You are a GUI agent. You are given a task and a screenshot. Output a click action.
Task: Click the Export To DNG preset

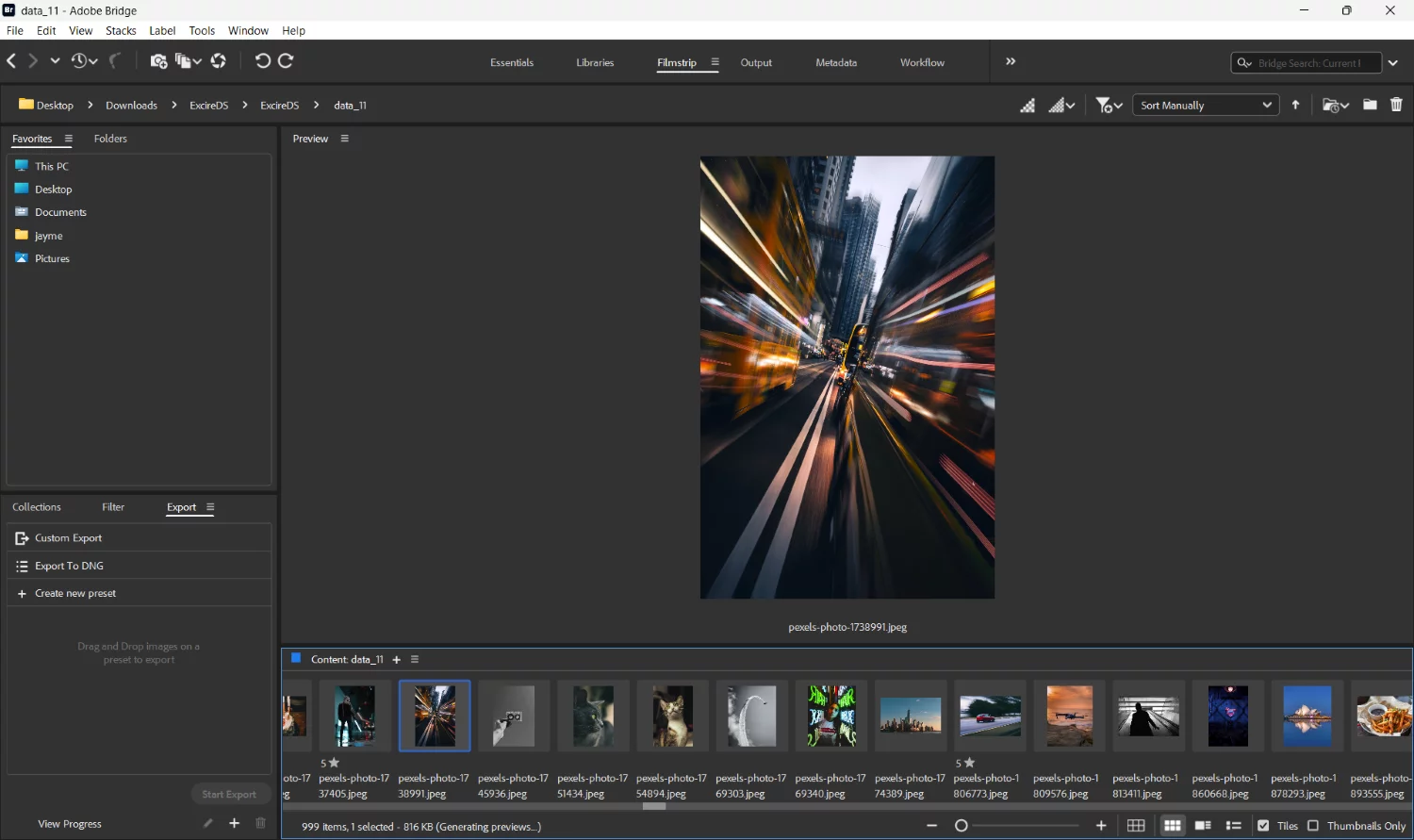pos(69,566)
